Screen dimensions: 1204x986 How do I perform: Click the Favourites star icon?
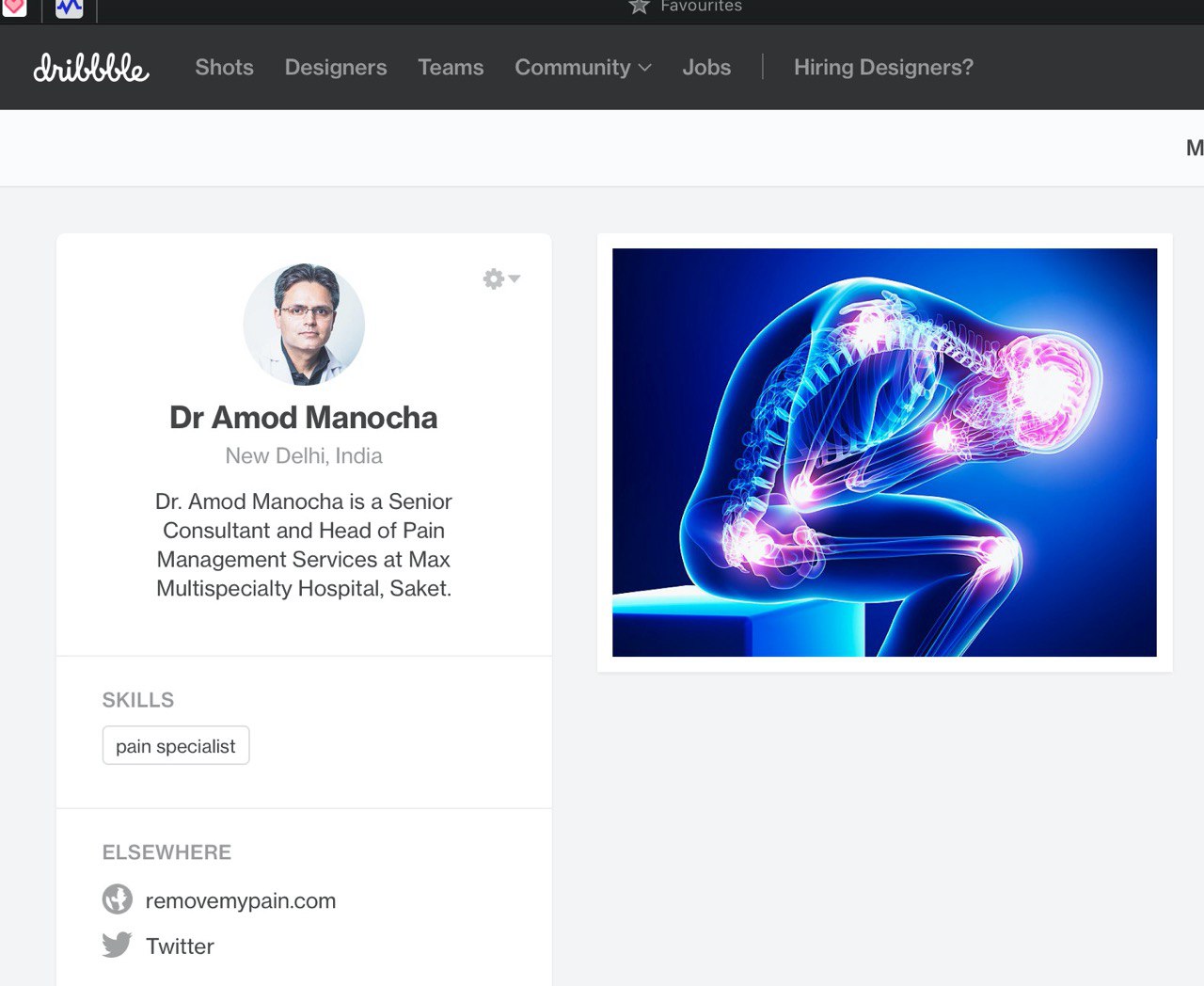(639, 7)
